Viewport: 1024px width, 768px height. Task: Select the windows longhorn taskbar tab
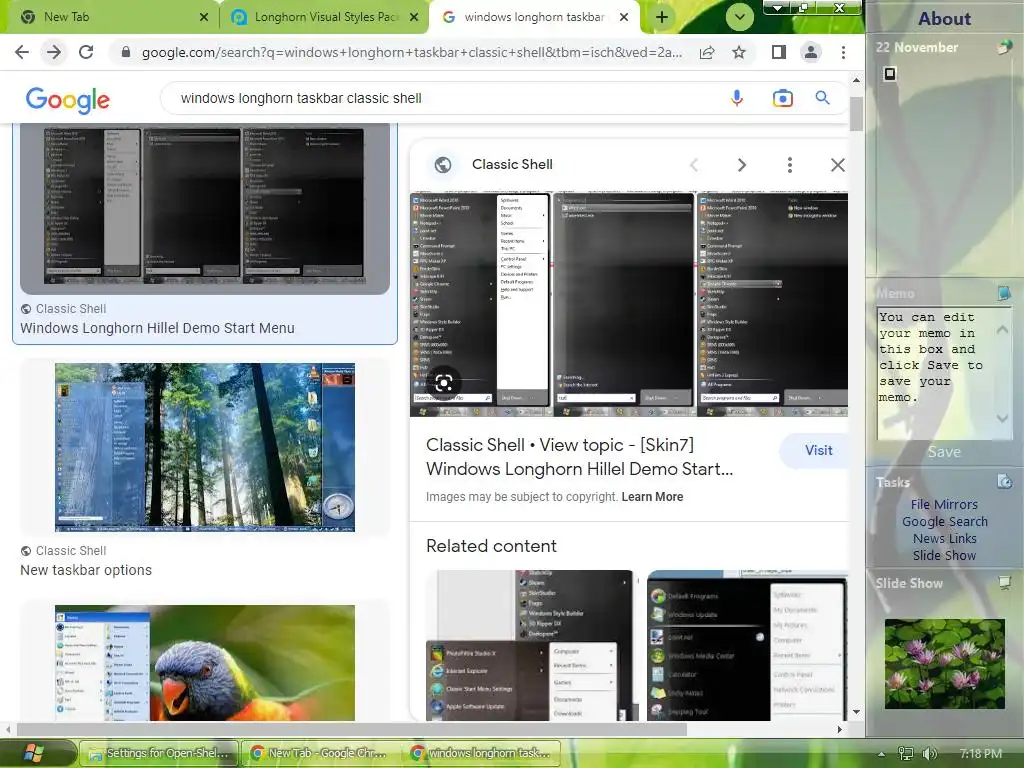pyautogui.click(x=536, y=17)
